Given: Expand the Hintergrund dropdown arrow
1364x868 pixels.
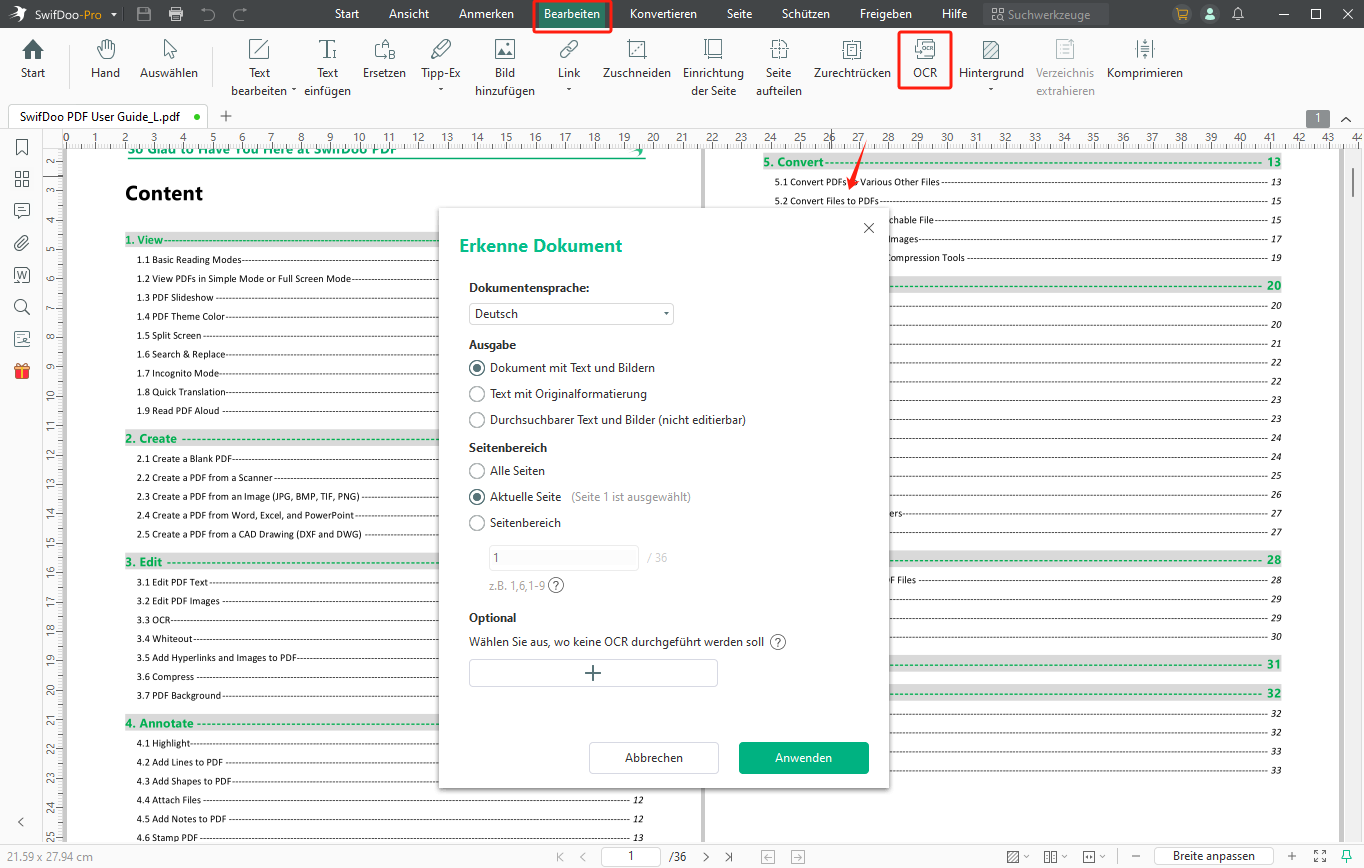Looking at the screenshot, I should click(x=991, y=91).
